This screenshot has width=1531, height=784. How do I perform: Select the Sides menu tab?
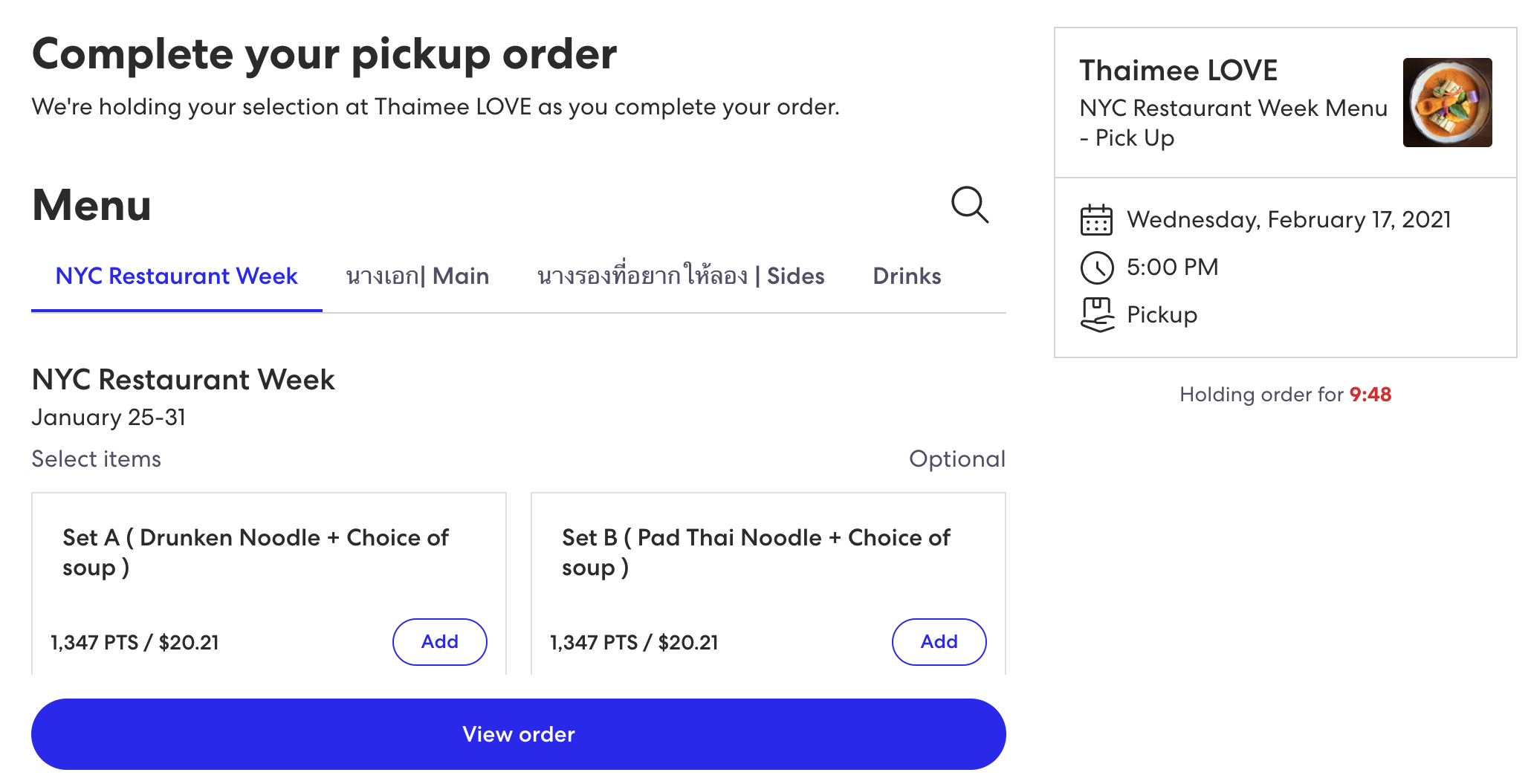click(679, 276)
